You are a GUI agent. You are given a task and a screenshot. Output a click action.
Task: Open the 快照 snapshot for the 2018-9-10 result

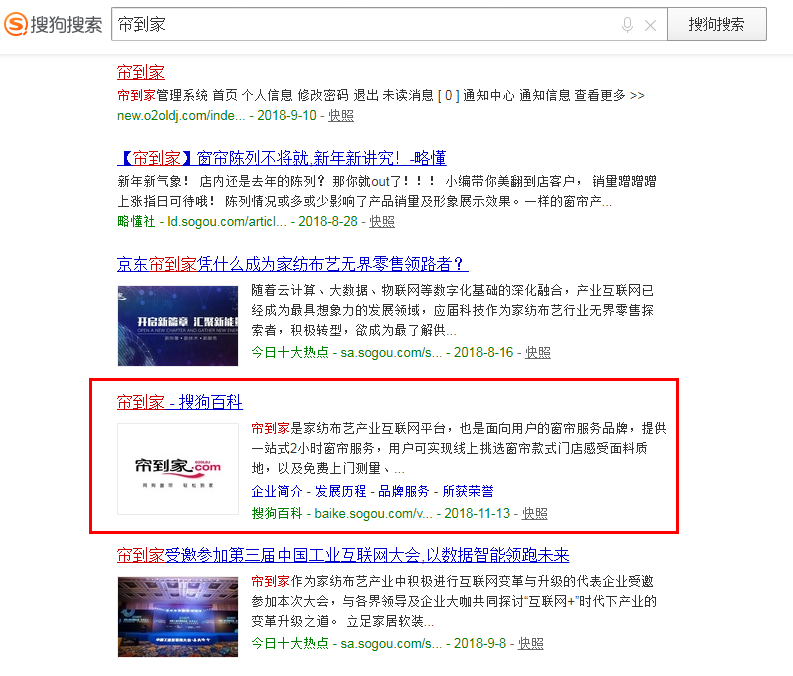pyautogui.click(x=341, y=115)
